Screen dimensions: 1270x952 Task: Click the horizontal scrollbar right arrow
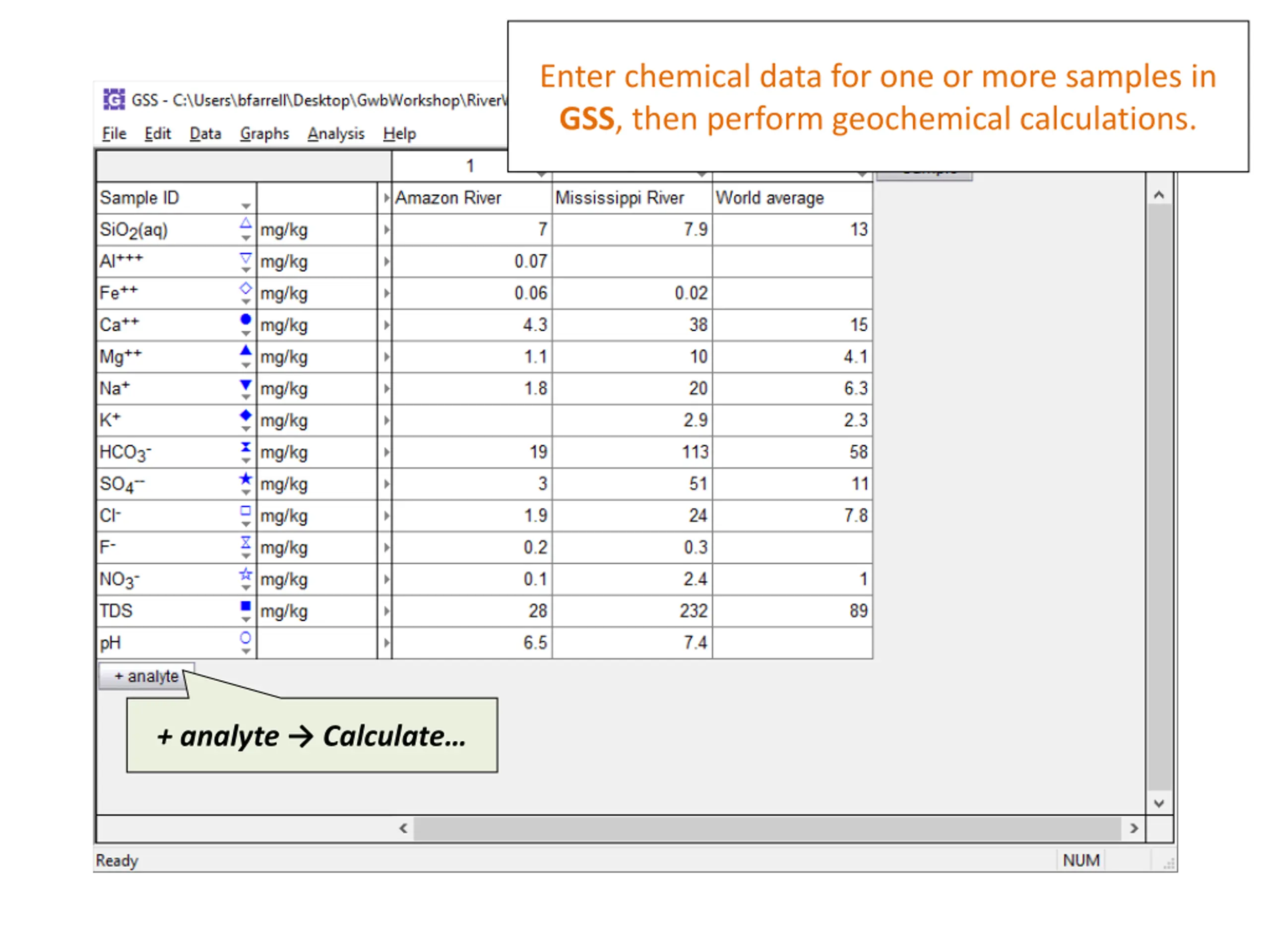pyautogui.click(x=1134, y=828)
